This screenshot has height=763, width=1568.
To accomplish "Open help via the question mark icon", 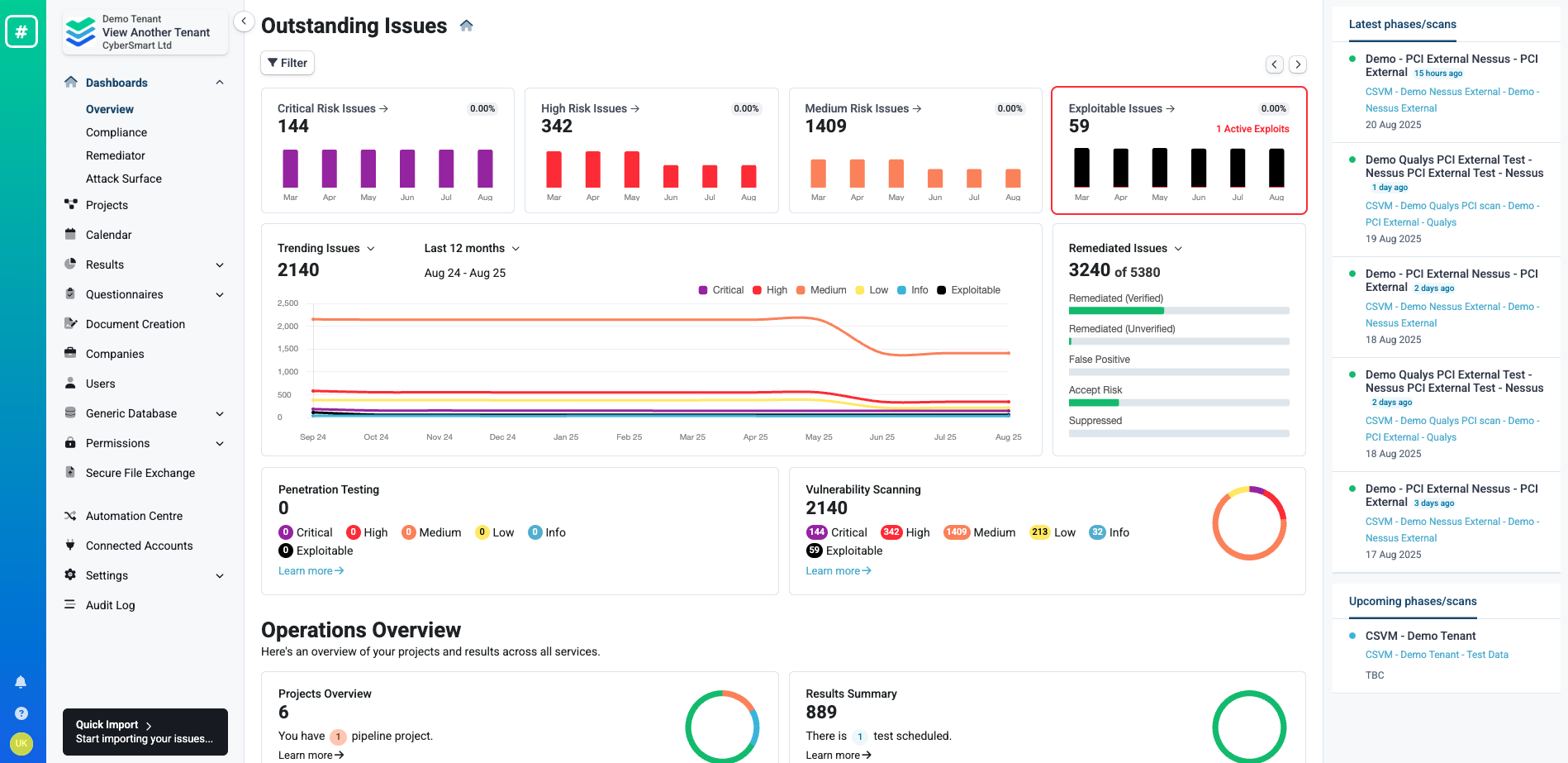I will tap(21, 713).
